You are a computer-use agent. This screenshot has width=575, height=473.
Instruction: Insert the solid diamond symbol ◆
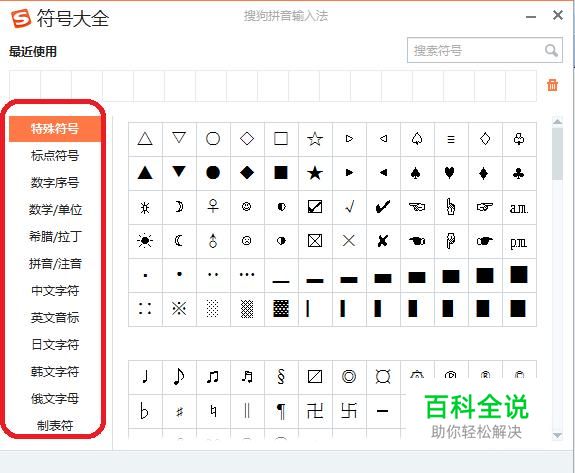coord(247,173)
